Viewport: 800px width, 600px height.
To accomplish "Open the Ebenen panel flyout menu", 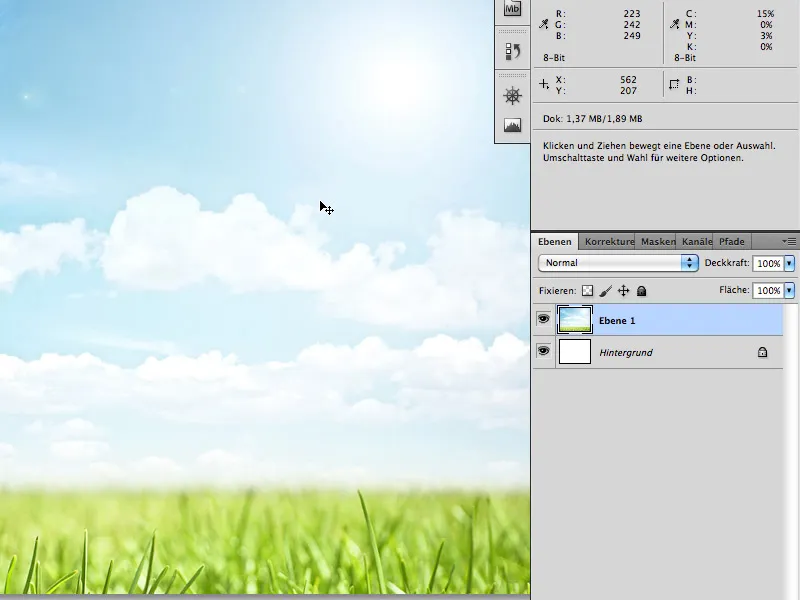I will click(x=789, y=241).
